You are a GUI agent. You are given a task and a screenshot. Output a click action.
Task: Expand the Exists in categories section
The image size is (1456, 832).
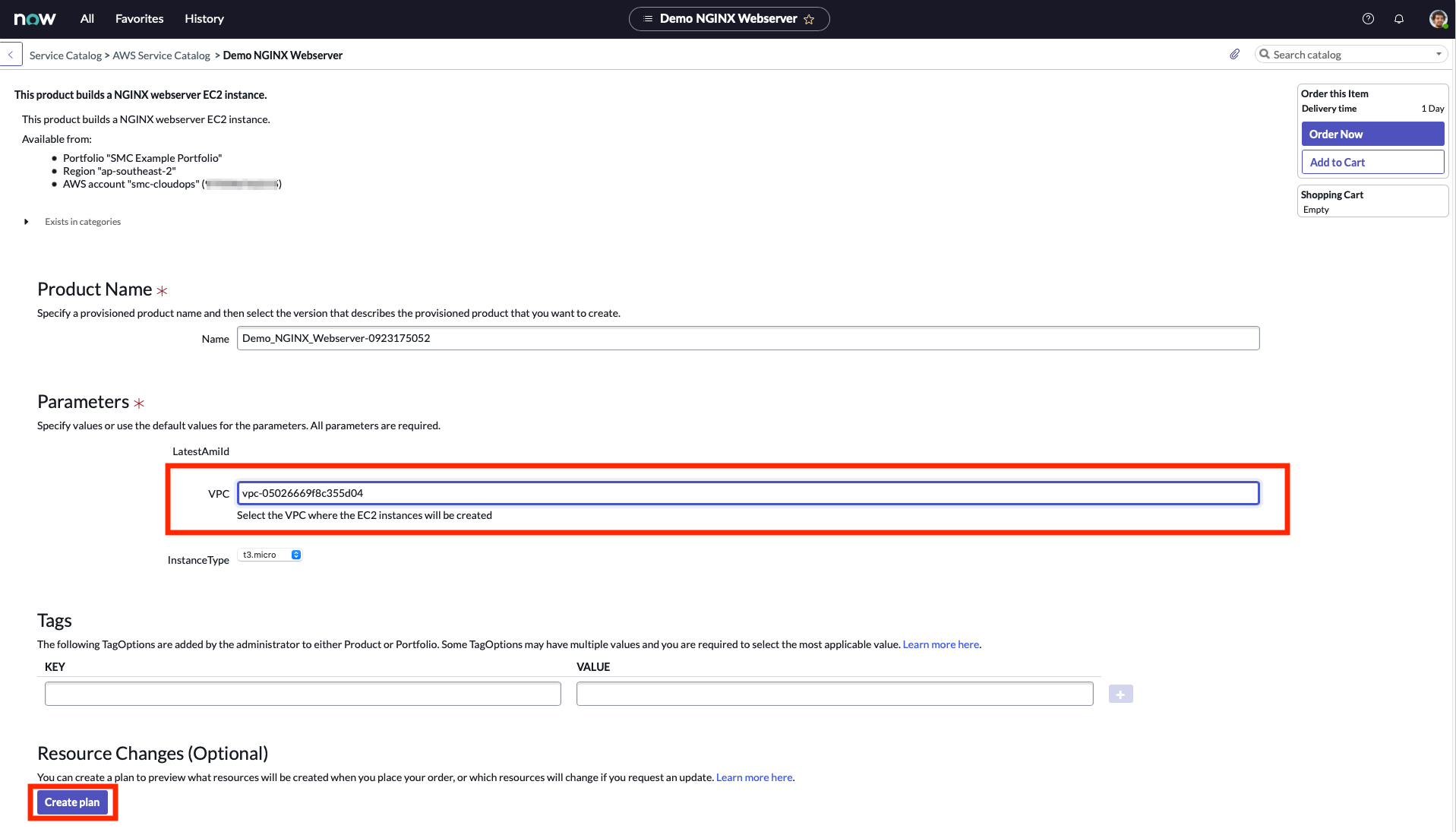click(27, 221)
